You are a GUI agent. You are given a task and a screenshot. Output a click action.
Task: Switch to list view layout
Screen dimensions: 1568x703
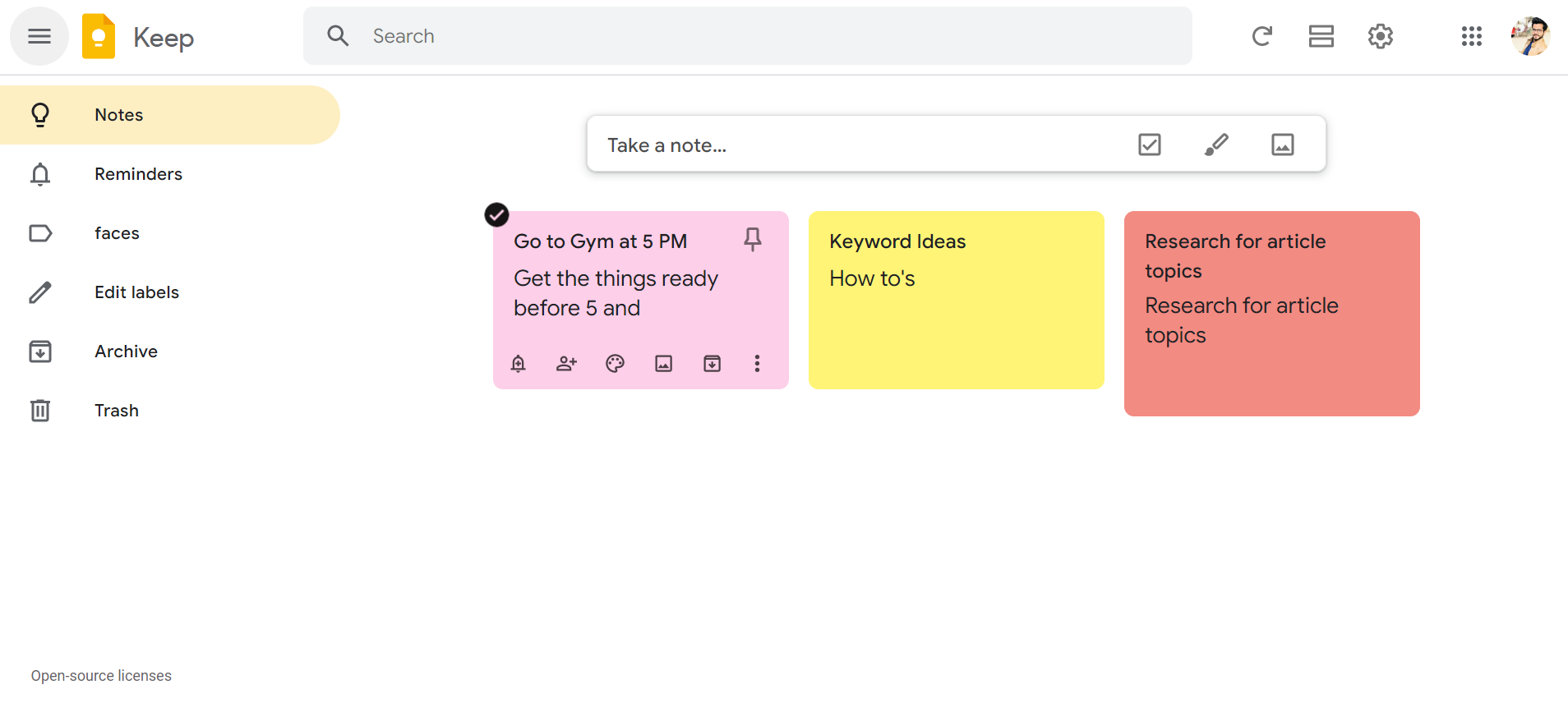(x=1321, y=36)
